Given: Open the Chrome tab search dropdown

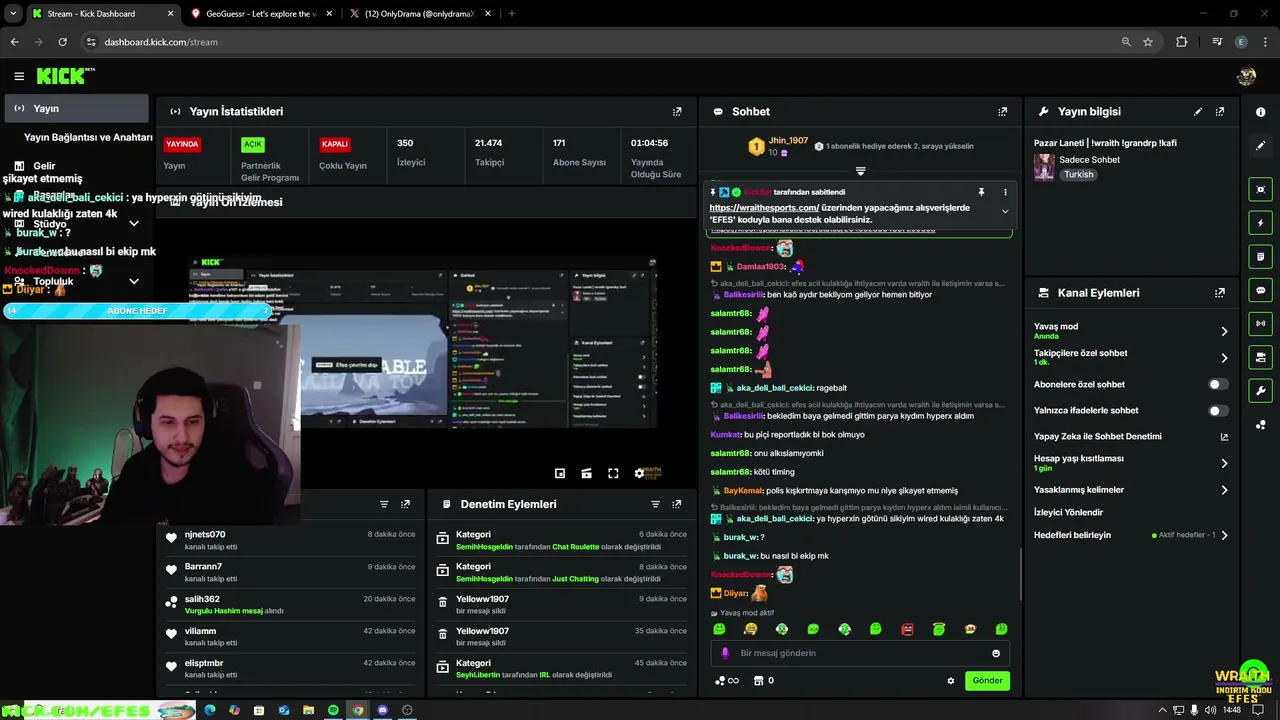Looking at the screenshot, I should [x=13, y=14].
